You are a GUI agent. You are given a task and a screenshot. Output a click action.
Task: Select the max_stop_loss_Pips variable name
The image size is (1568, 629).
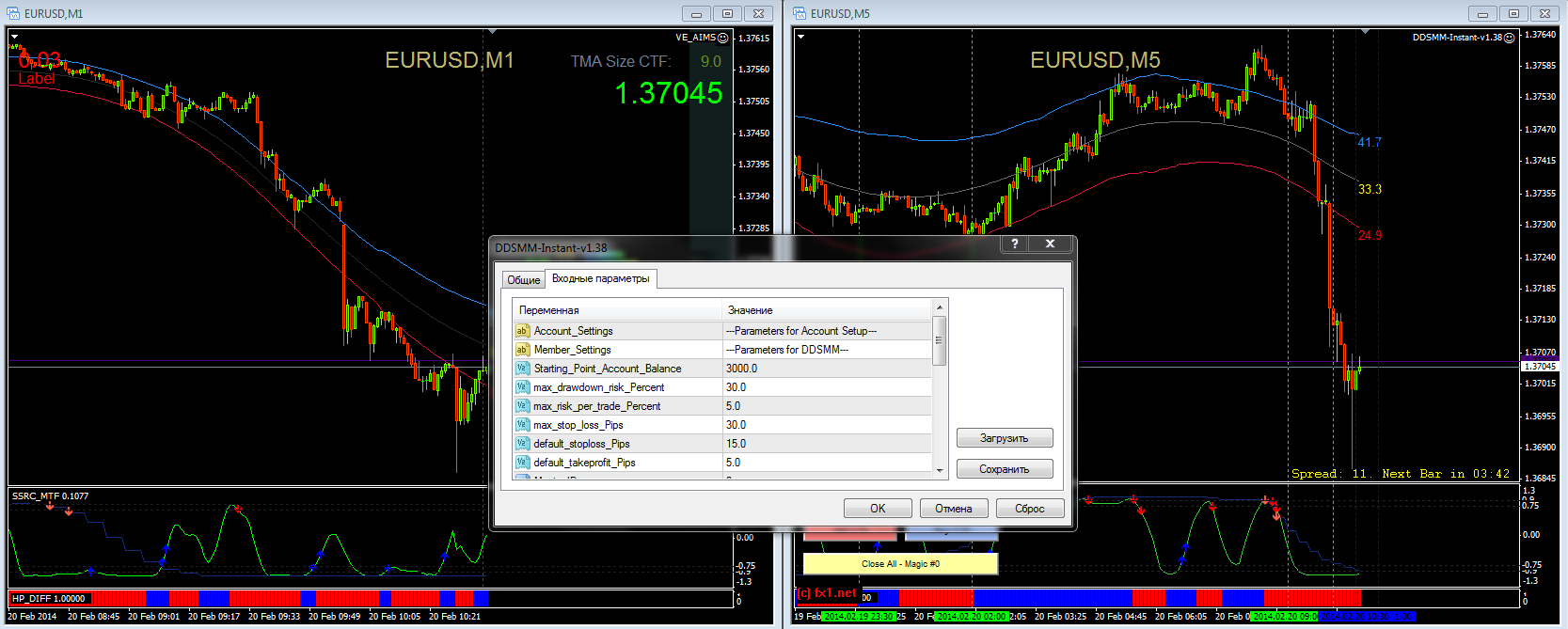(578, 425)
